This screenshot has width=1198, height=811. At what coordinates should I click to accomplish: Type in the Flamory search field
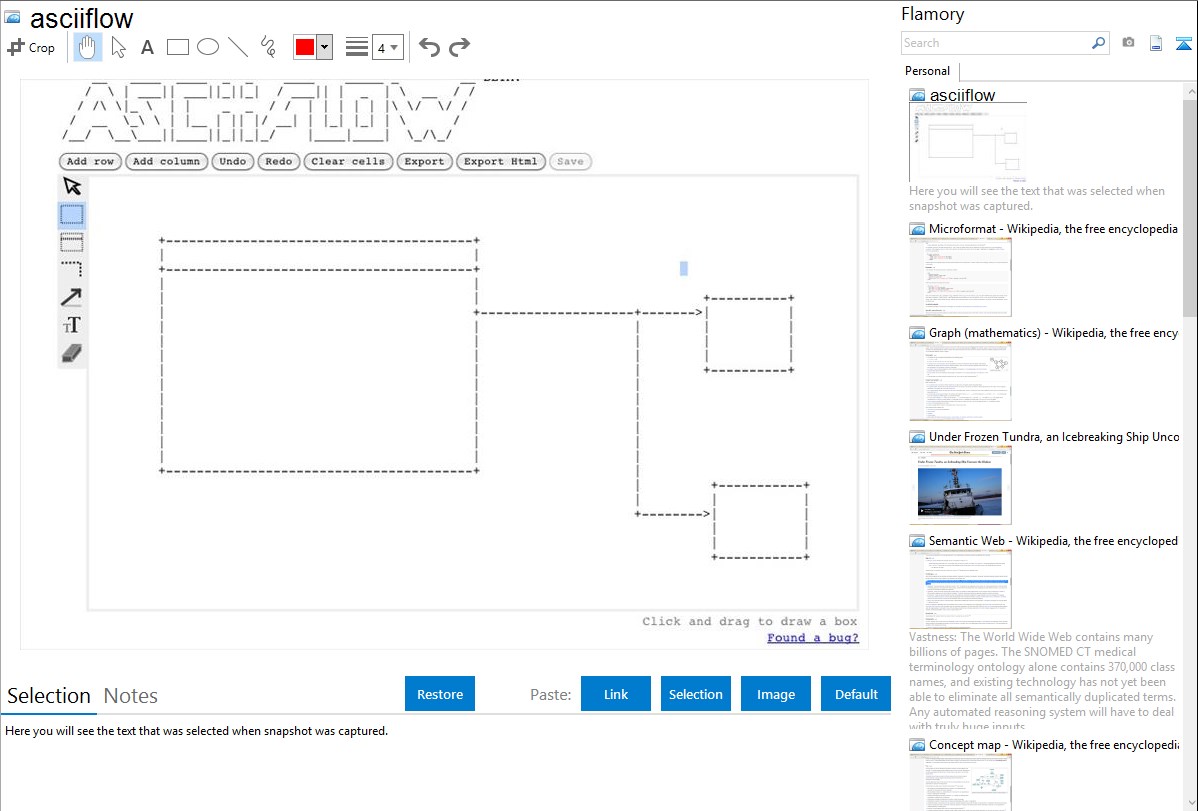995,43
